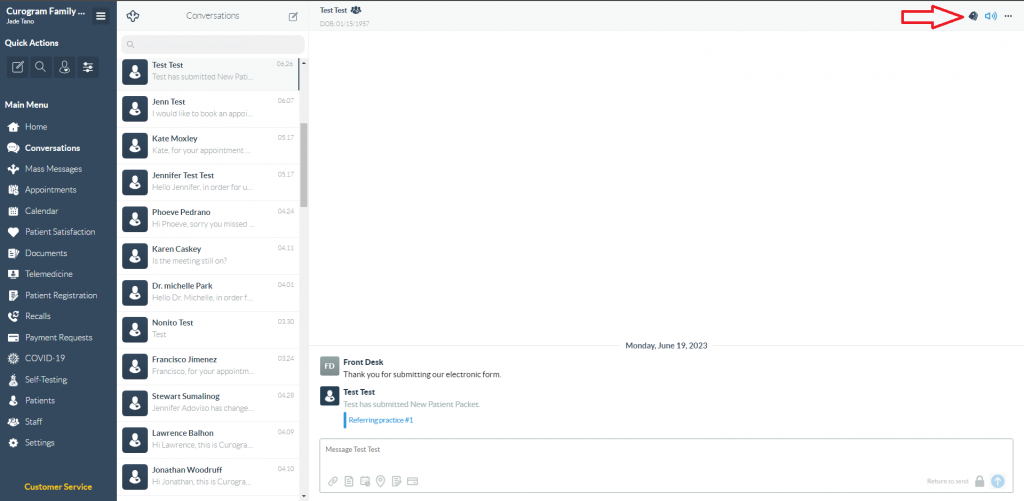Click the location pin icon in message toolbar
Viewport: 1024px width, 501px height.
[381, 481]
